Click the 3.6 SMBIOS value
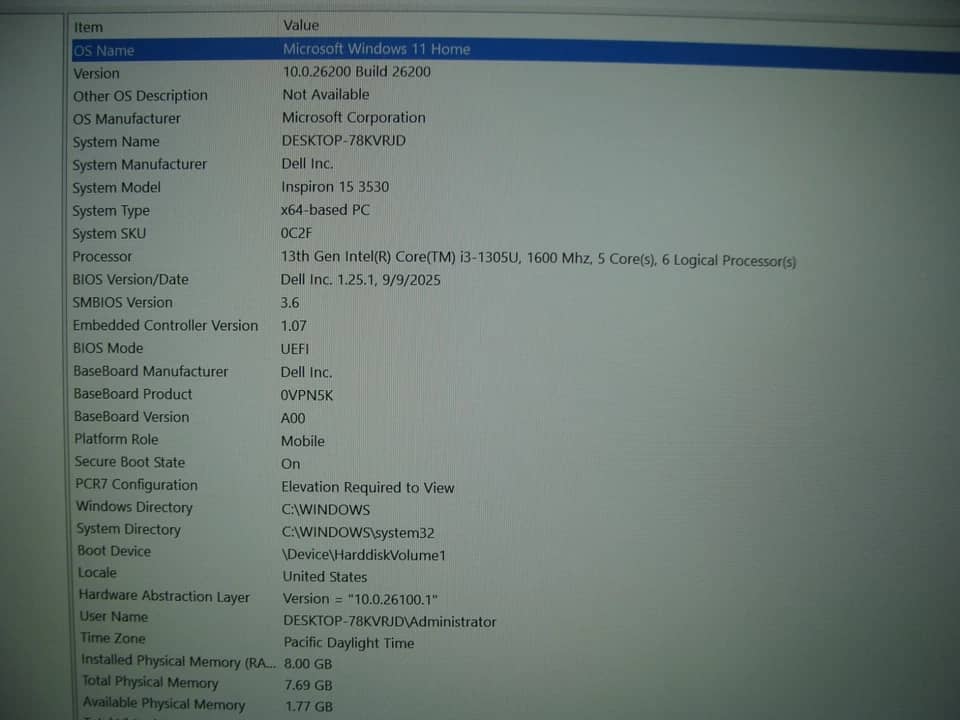Screen dimensions: 960x720 click(x=290, y=303)
